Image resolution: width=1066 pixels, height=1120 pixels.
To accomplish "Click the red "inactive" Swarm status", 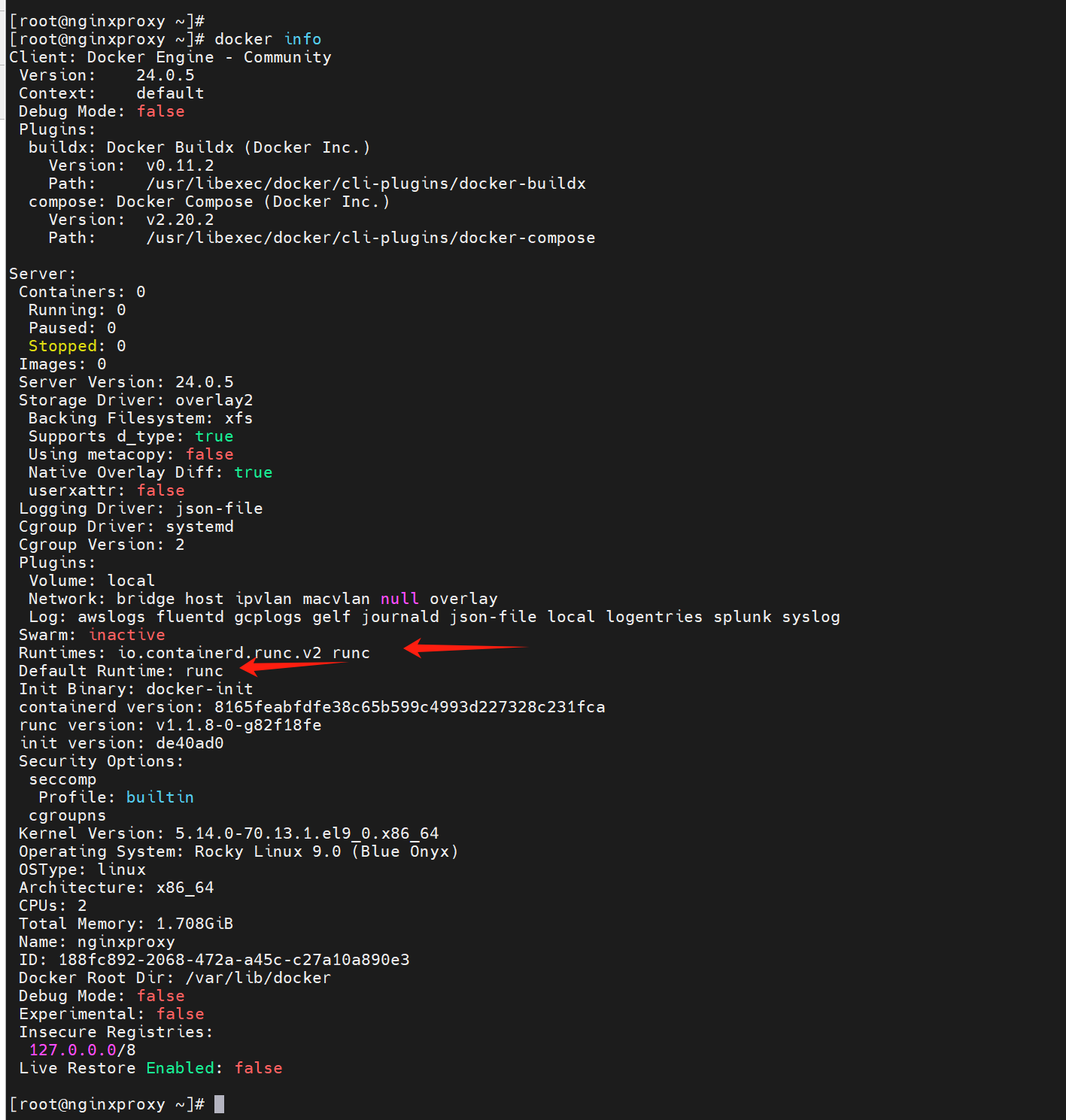I will [x=126, y=635].
